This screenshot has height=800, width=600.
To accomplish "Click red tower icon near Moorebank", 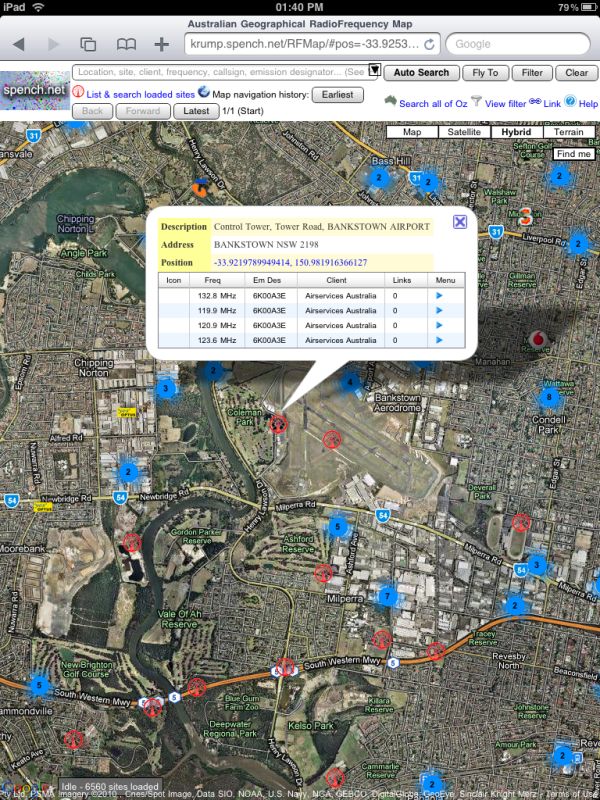I will coord(132,543).
